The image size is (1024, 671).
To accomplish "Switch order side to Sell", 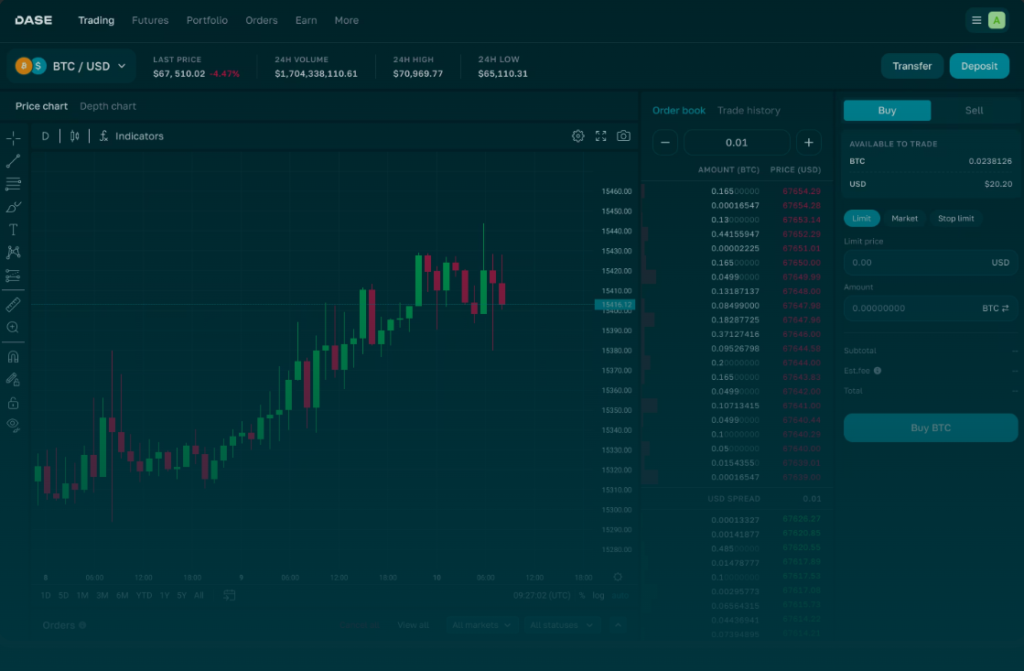I will [x=974, y=110].
